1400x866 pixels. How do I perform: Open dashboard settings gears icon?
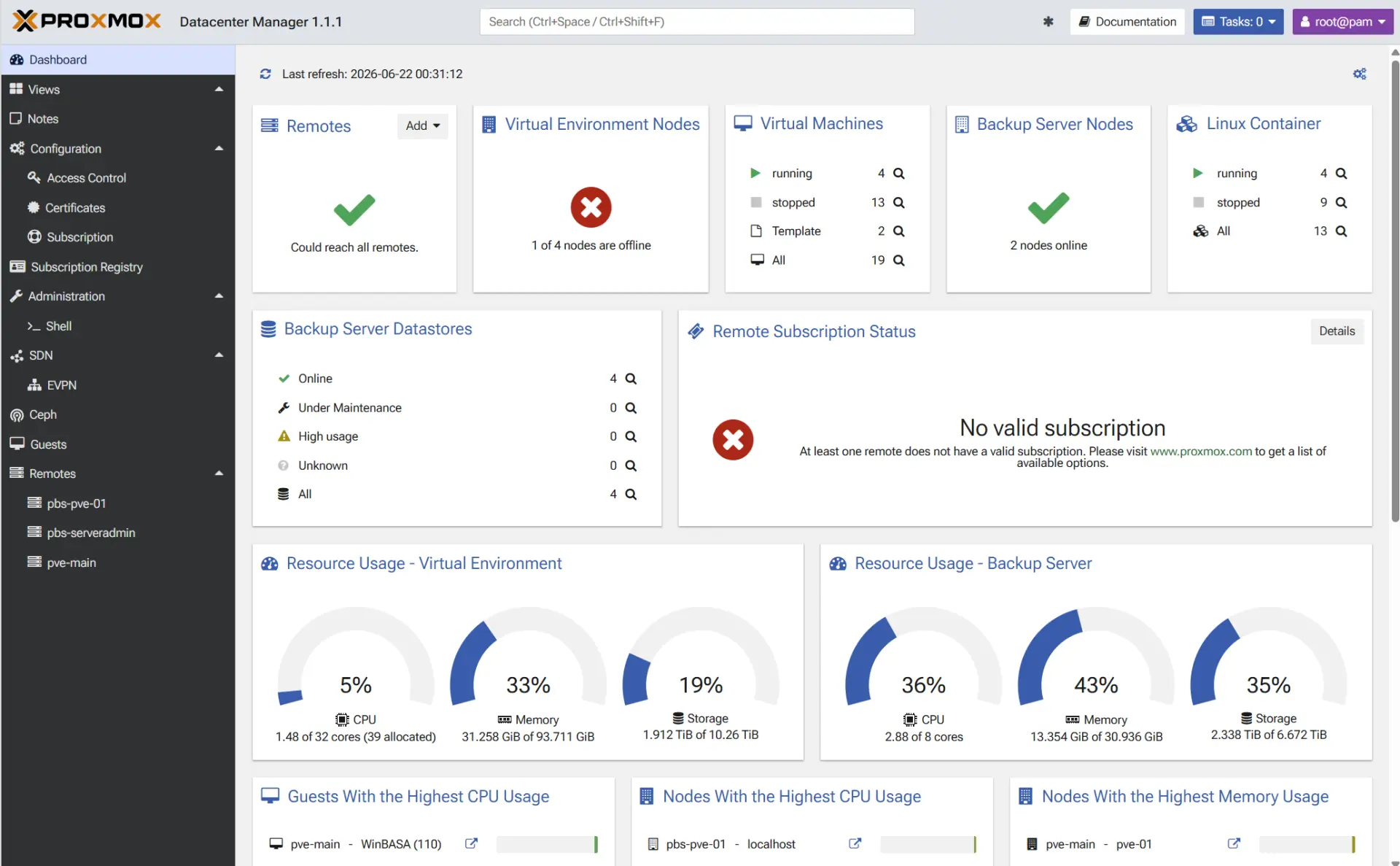point(1359,74)
